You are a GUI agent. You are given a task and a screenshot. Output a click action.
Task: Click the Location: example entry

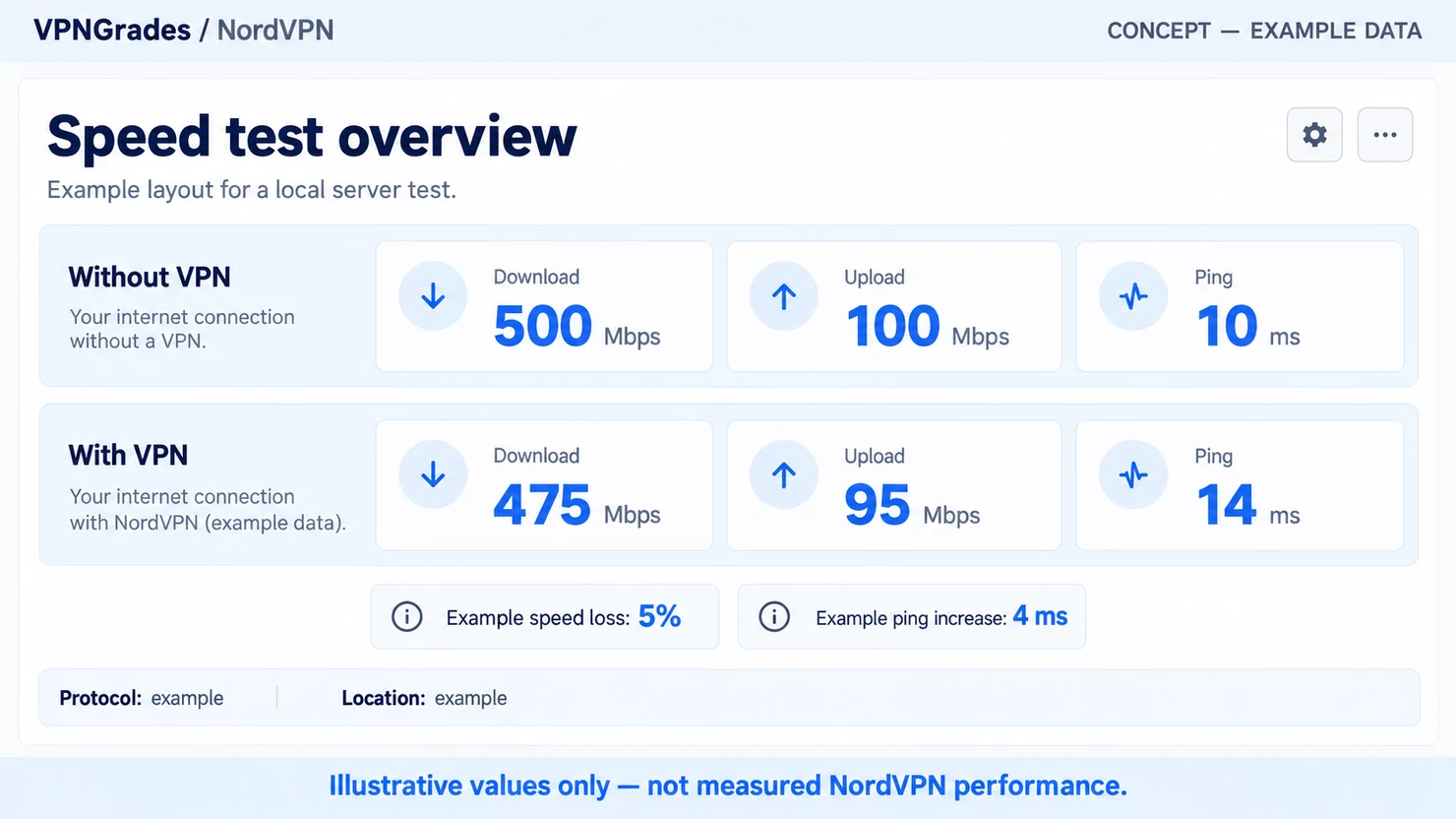424,698
